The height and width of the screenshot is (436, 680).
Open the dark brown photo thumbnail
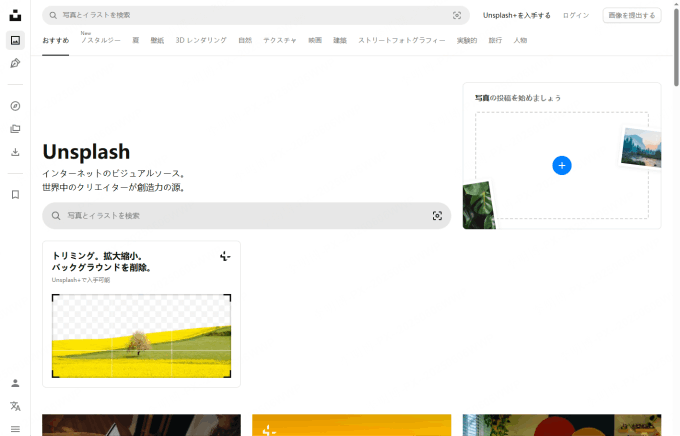(x=141, y=425)
